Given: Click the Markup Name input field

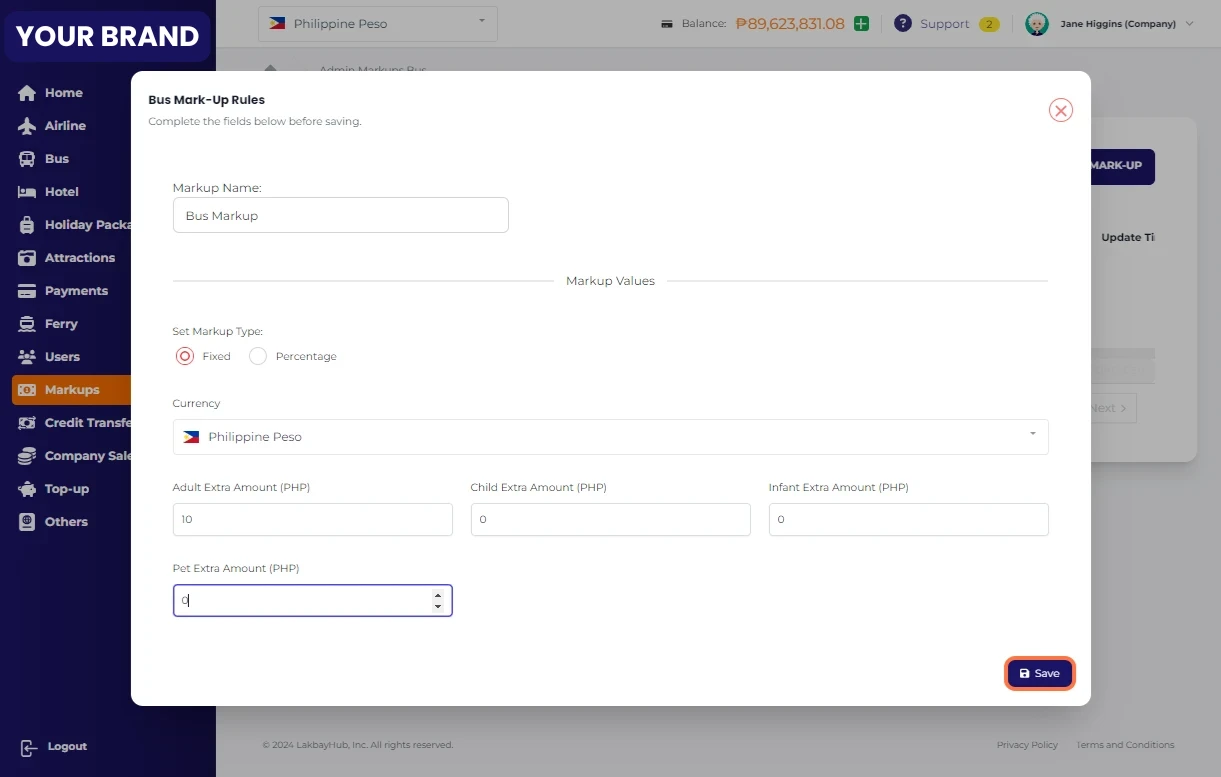Looking at the screenshot, I should (340, 215).
